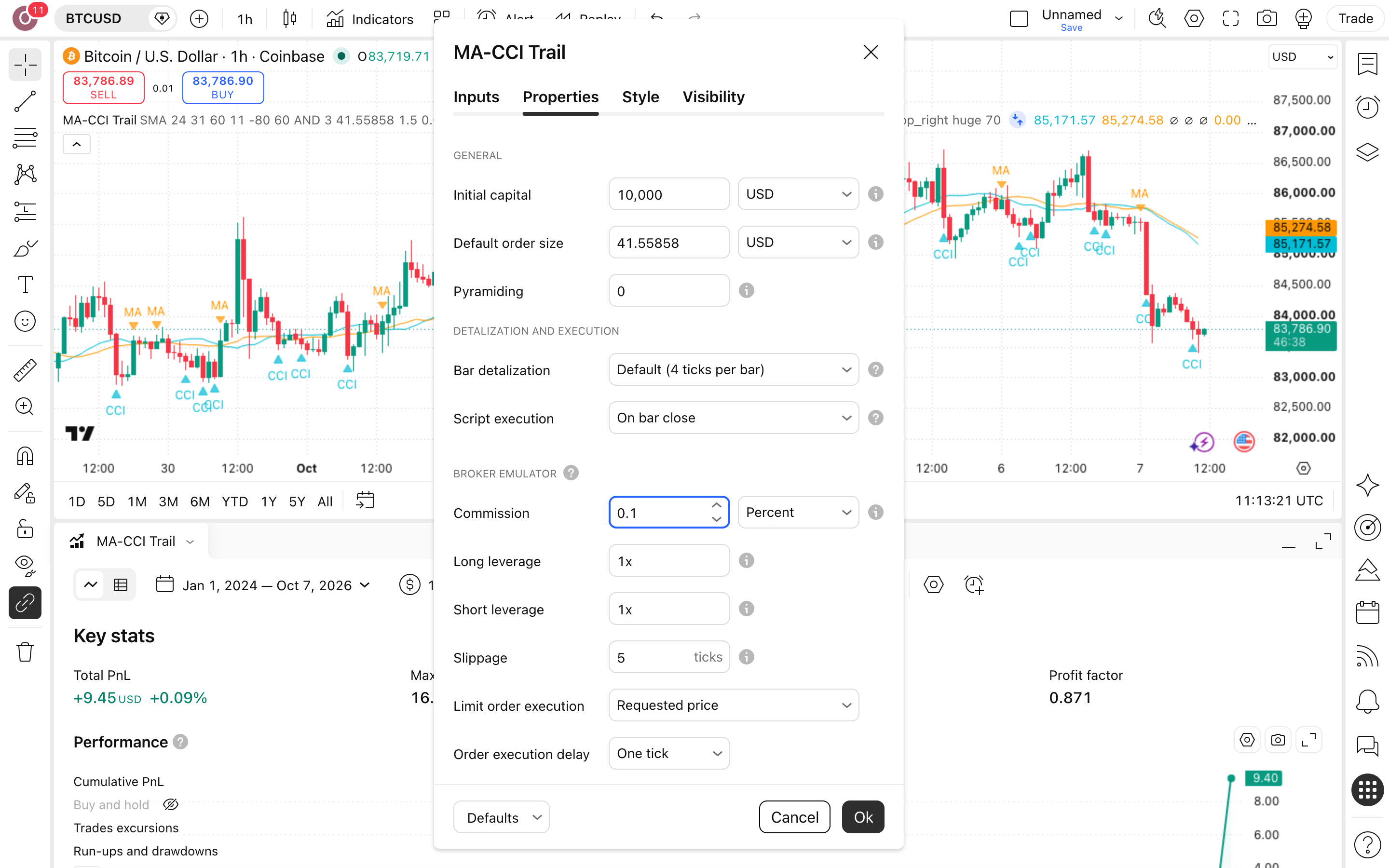Confirm settings with Ok button
Screen dimensions: 1389x868
863,817
